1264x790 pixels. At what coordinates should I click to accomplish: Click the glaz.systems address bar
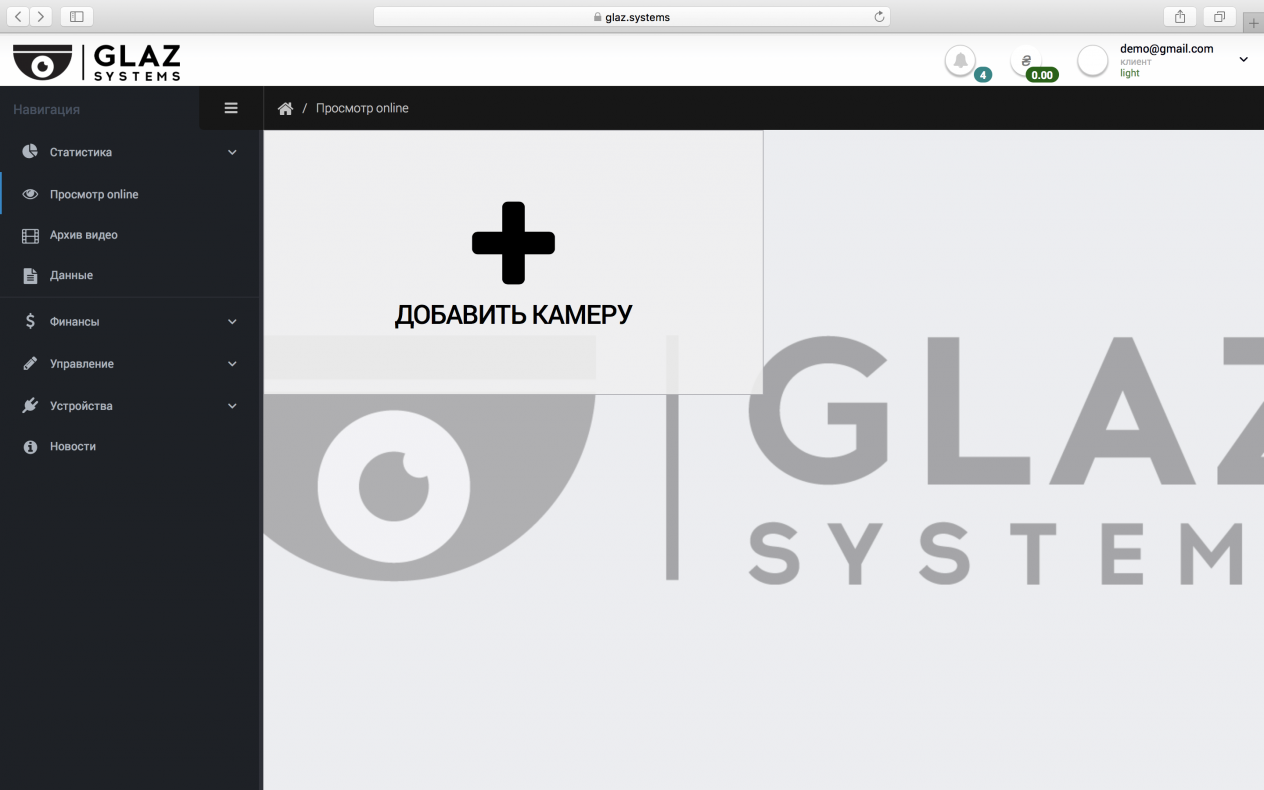coord(632,17)
